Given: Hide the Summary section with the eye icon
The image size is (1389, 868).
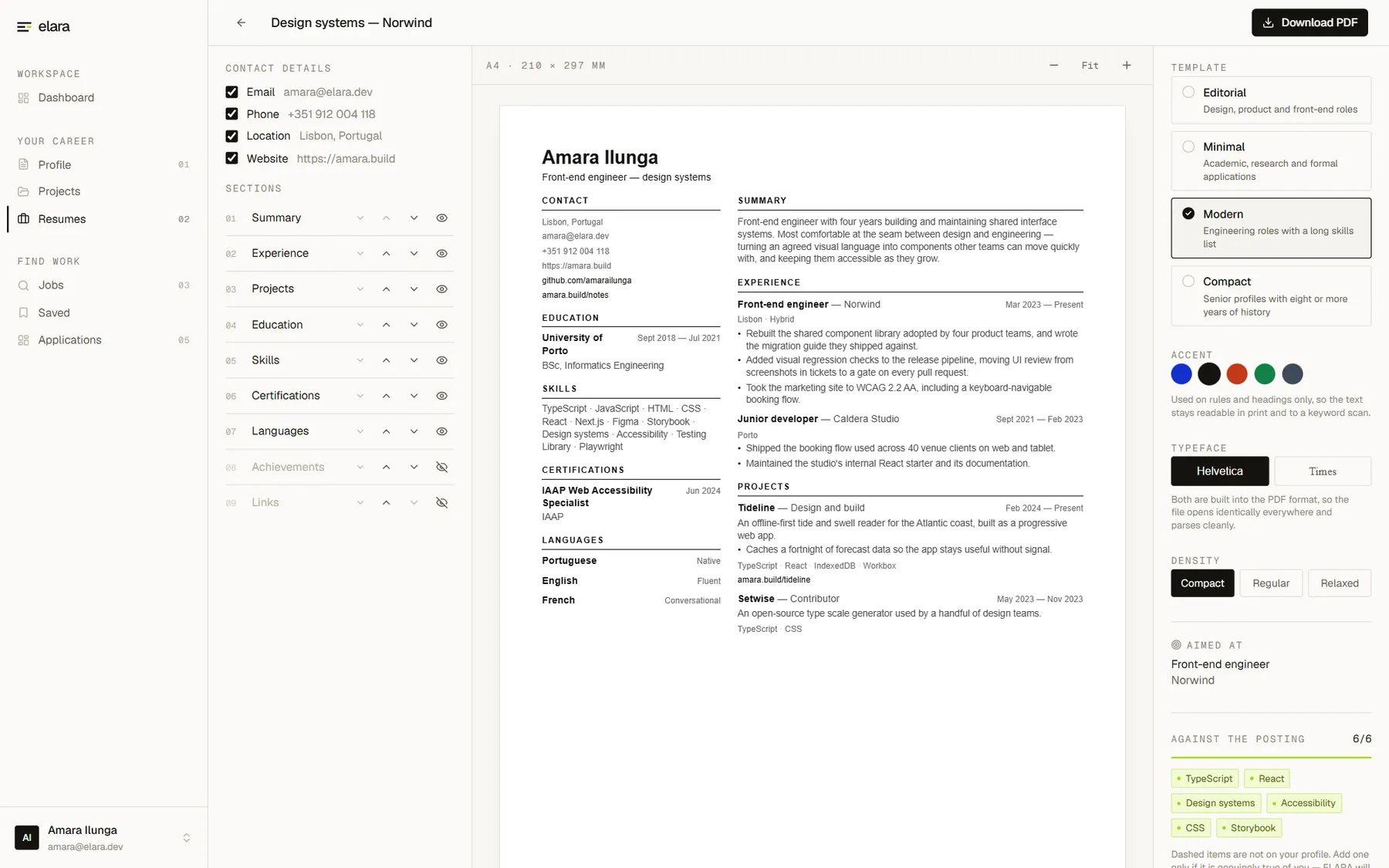Looking at the screenshot, I should (442, 218).
